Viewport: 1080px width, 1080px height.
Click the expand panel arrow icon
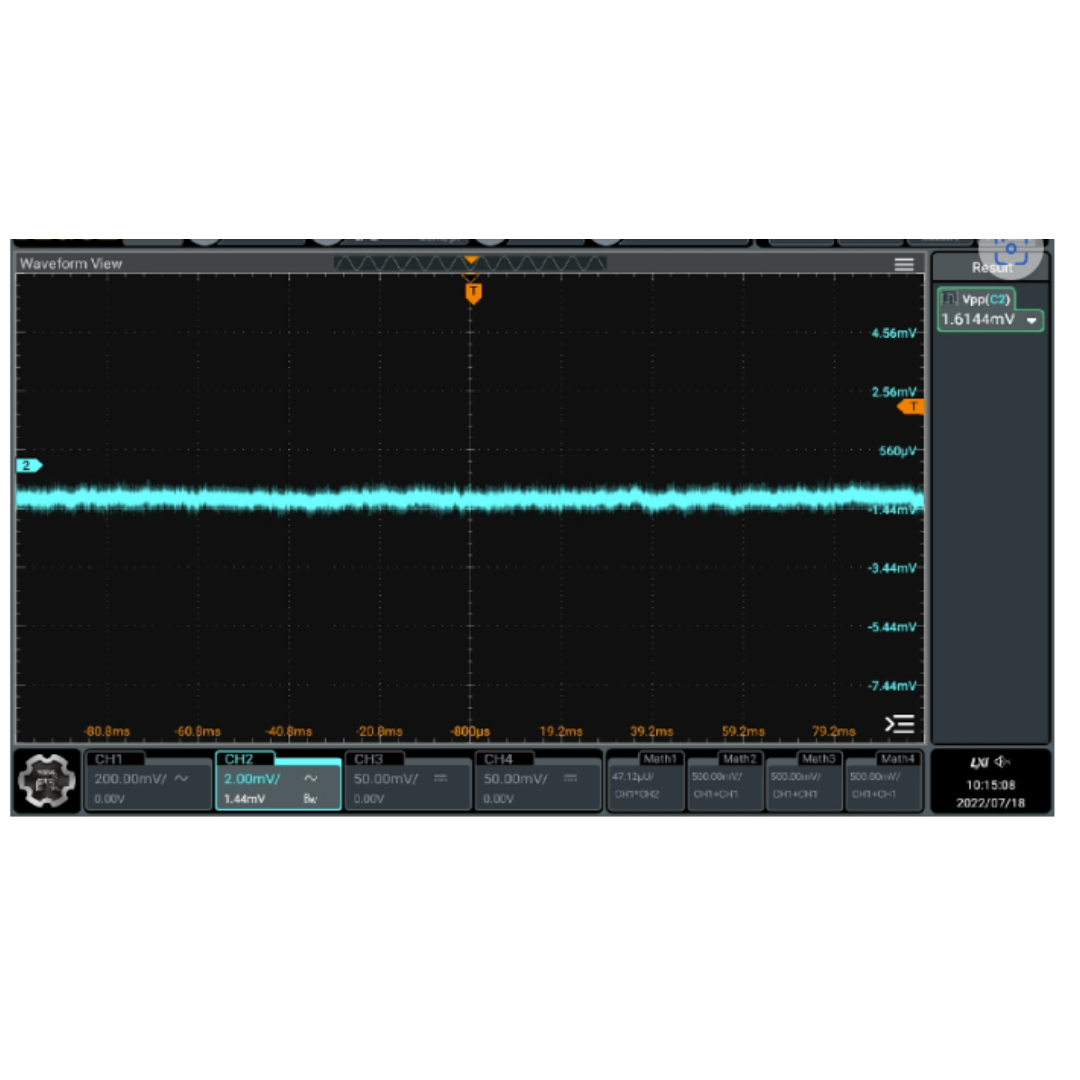[899, 724]
